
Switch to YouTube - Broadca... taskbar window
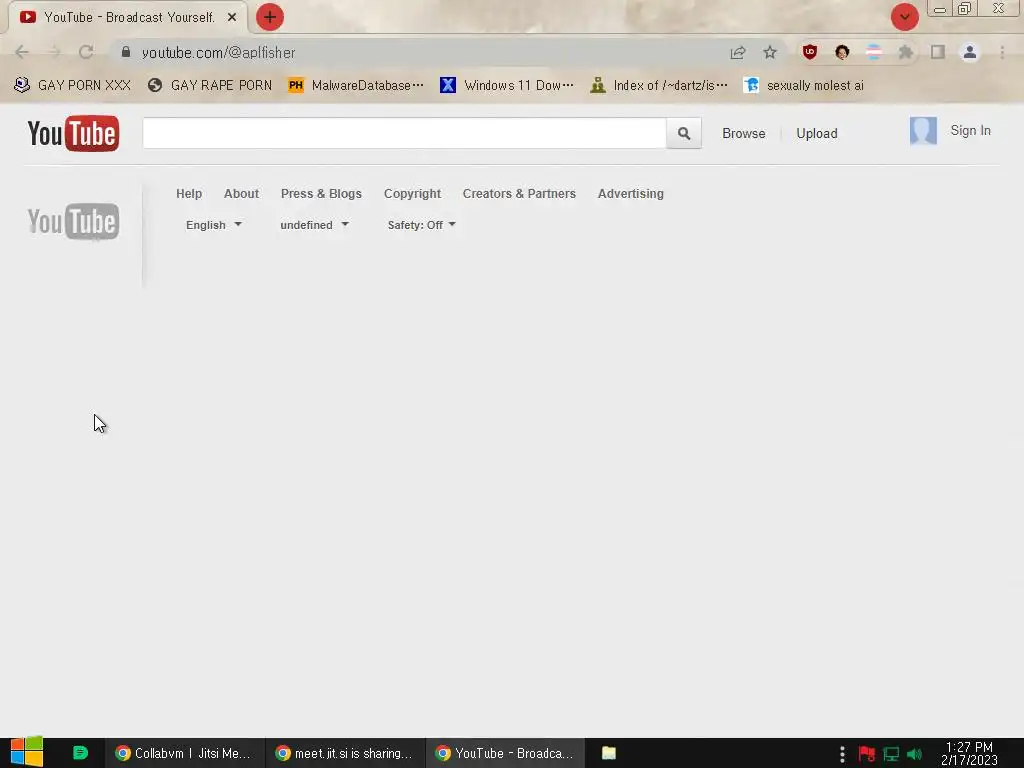pyautogui.click(x=505, y=753)
